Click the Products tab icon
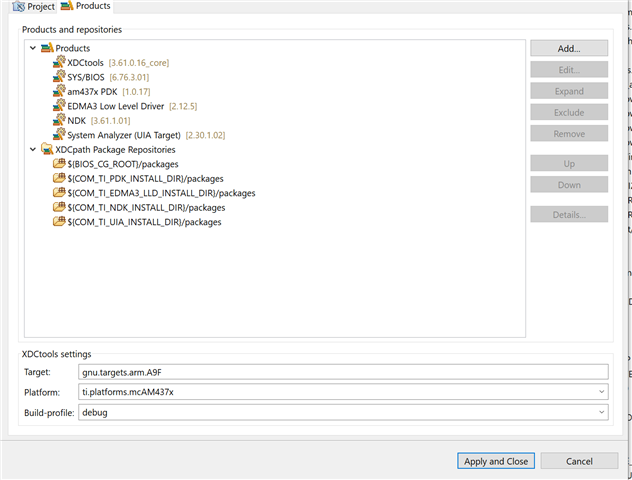 [x=67, y=6]
